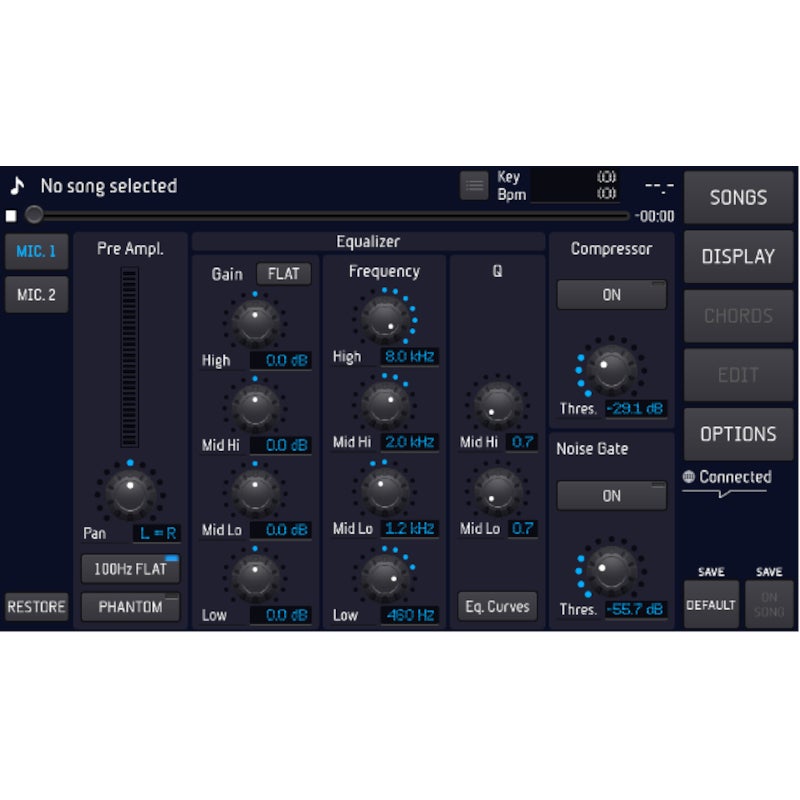Click the song position slider handle
The image size is (800, 800).
coord(34,215)
